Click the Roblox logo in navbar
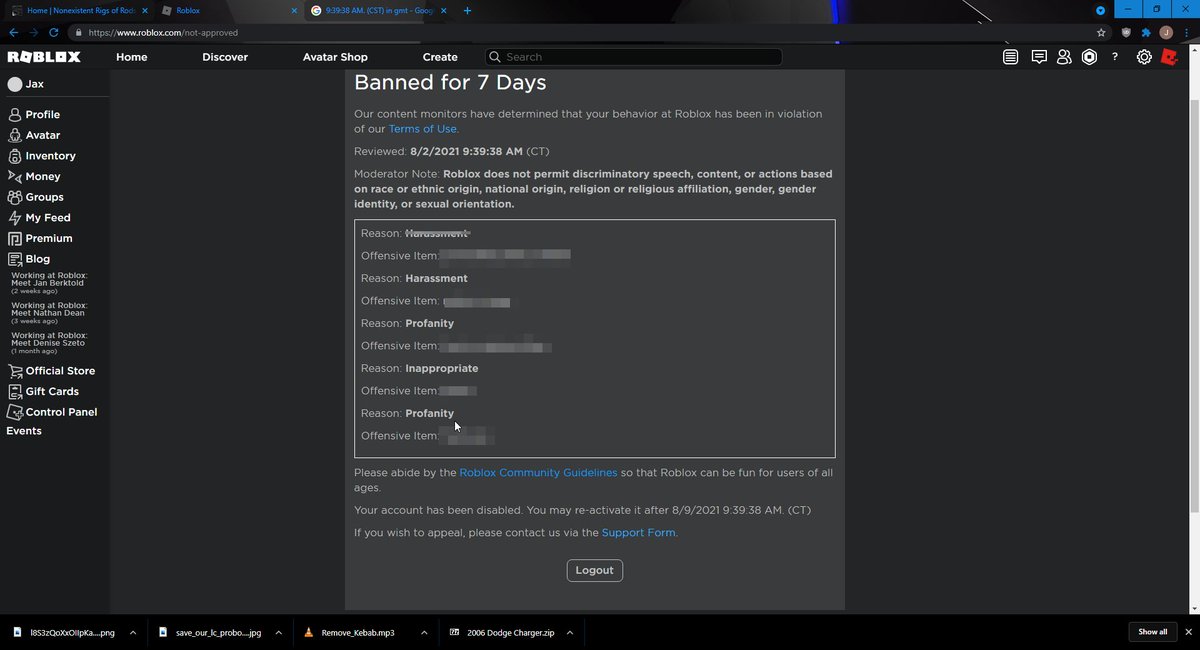 point(43,57)
